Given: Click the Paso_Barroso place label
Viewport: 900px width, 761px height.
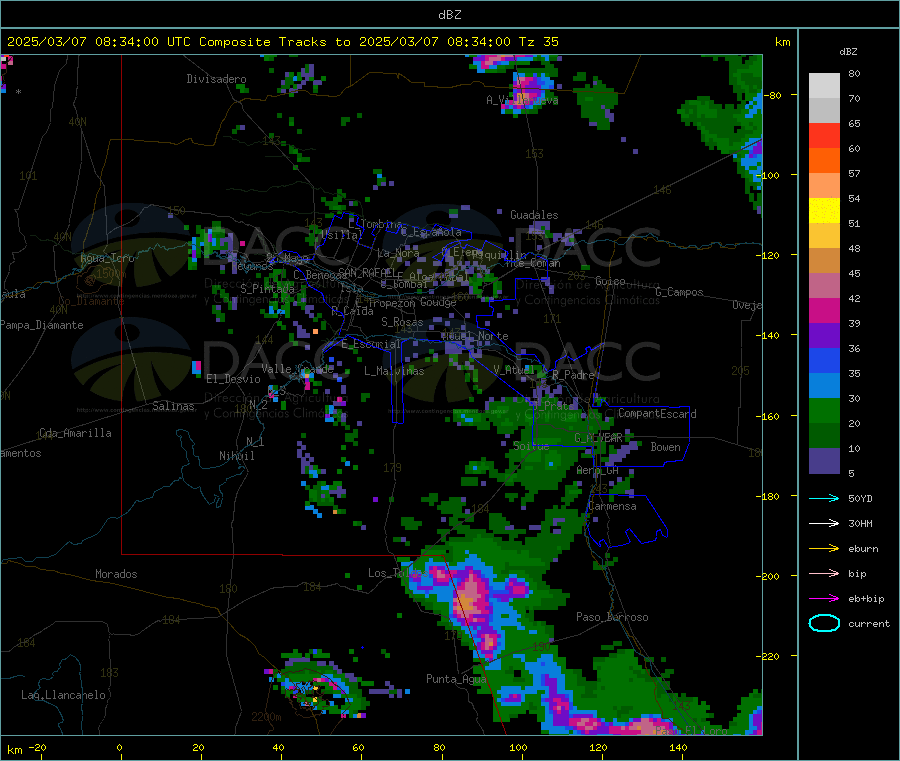Looking at the screenshot, I should point(612,617).
